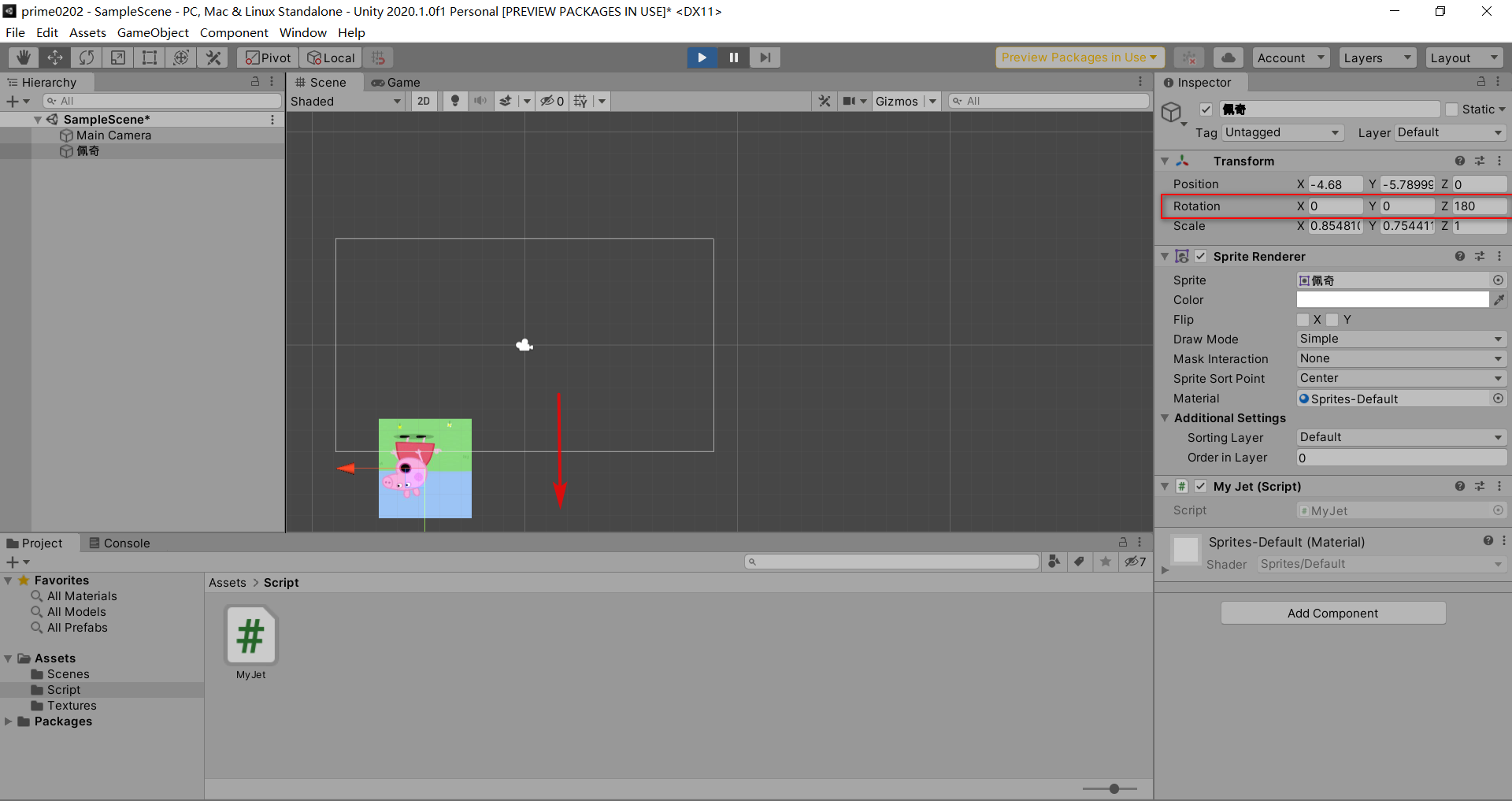
Task: Disable My Jet script checkbox
Action: (x=1200, y=486)
